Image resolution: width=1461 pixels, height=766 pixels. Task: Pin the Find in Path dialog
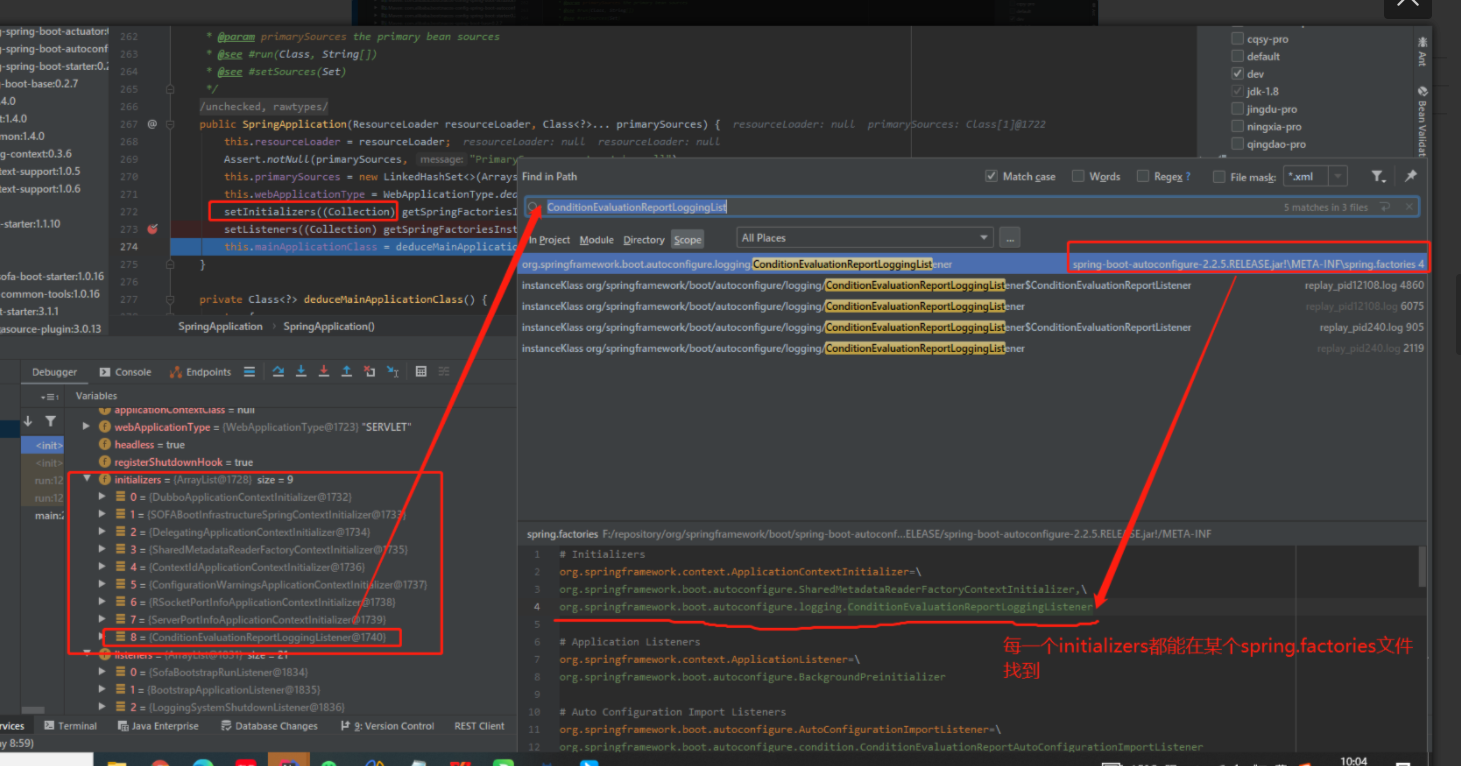point(1410,176)
